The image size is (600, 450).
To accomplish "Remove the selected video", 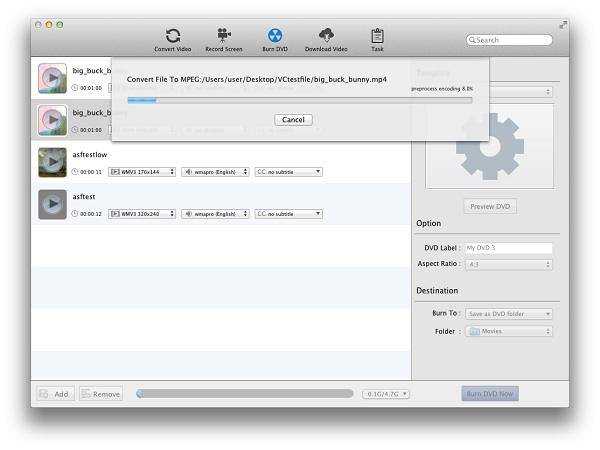I will [x=101, y=394].
